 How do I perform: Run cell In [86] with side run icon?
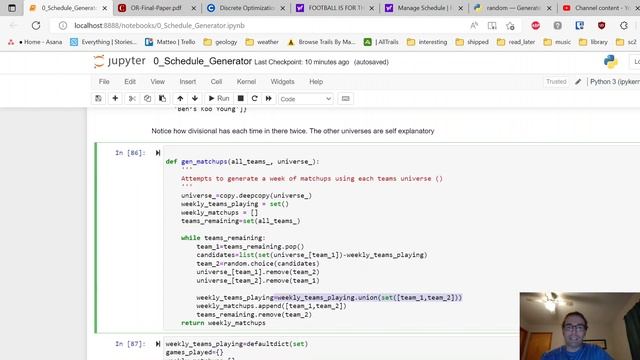tap(158, 153)
